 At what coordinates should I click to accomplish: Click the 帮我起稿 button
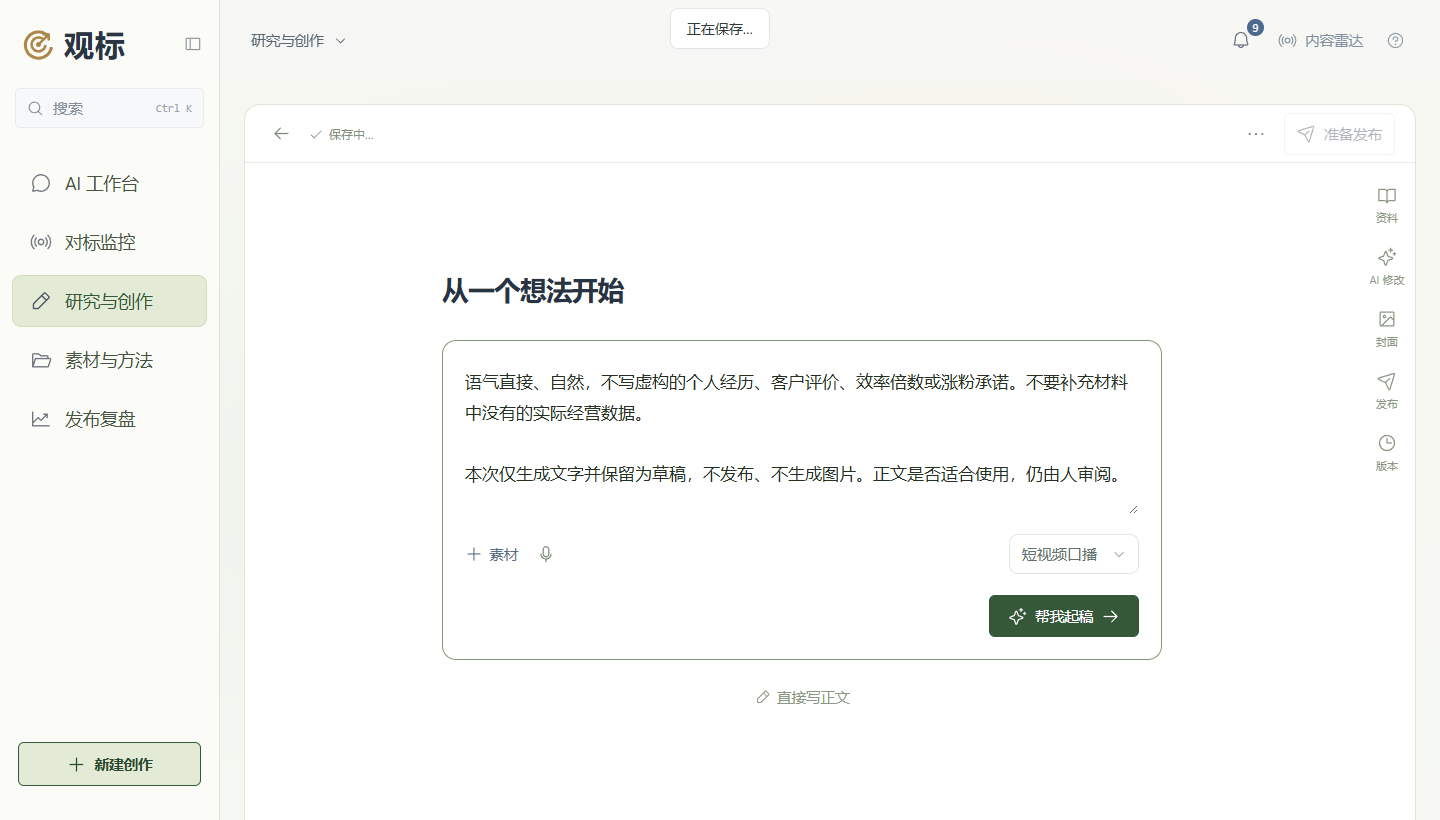pyautogui.click(x=1064, y=616)
